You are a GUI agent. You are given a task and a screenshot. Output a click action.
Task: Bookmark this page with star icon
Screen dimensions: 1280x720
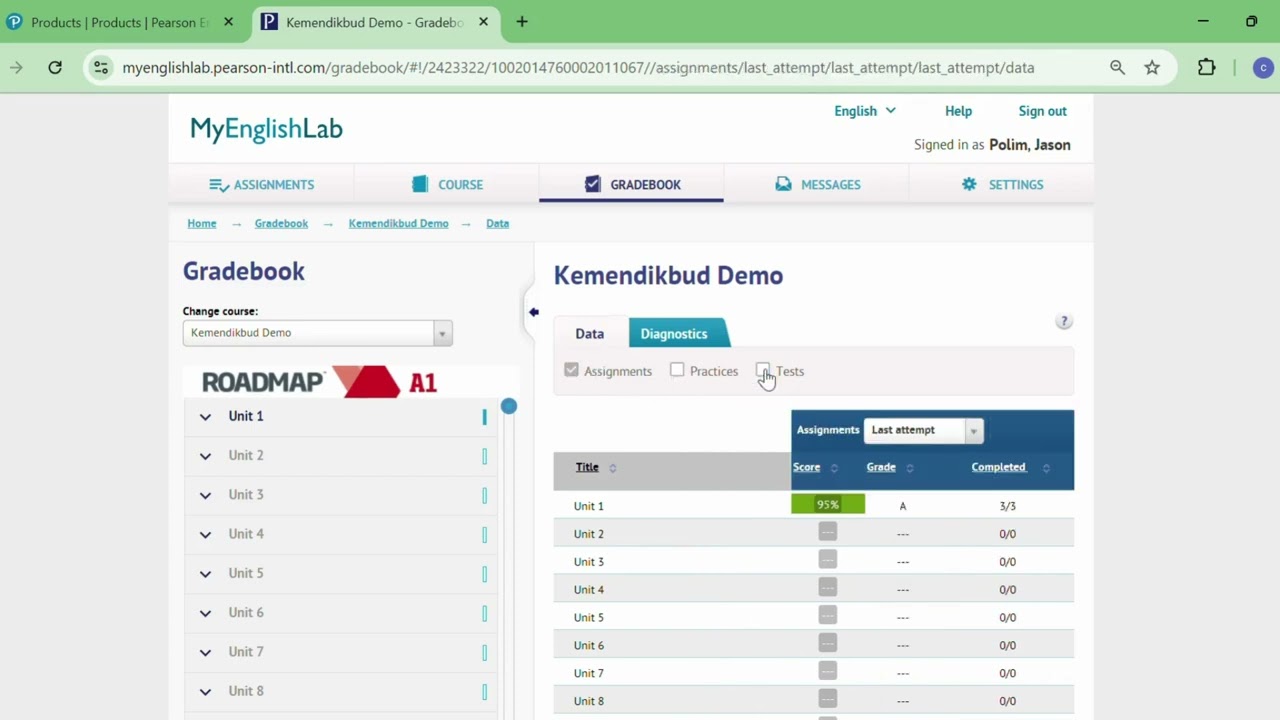1152,67
